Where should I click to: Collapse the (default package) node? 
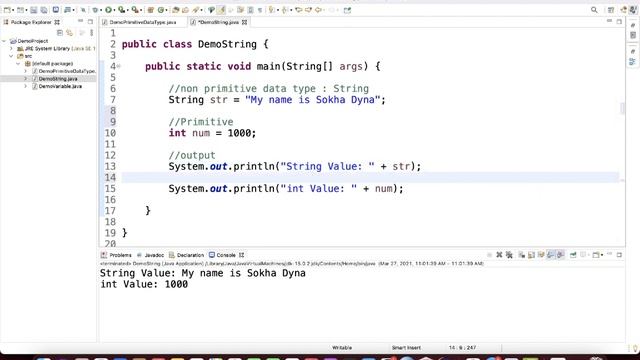pos(18,64)
